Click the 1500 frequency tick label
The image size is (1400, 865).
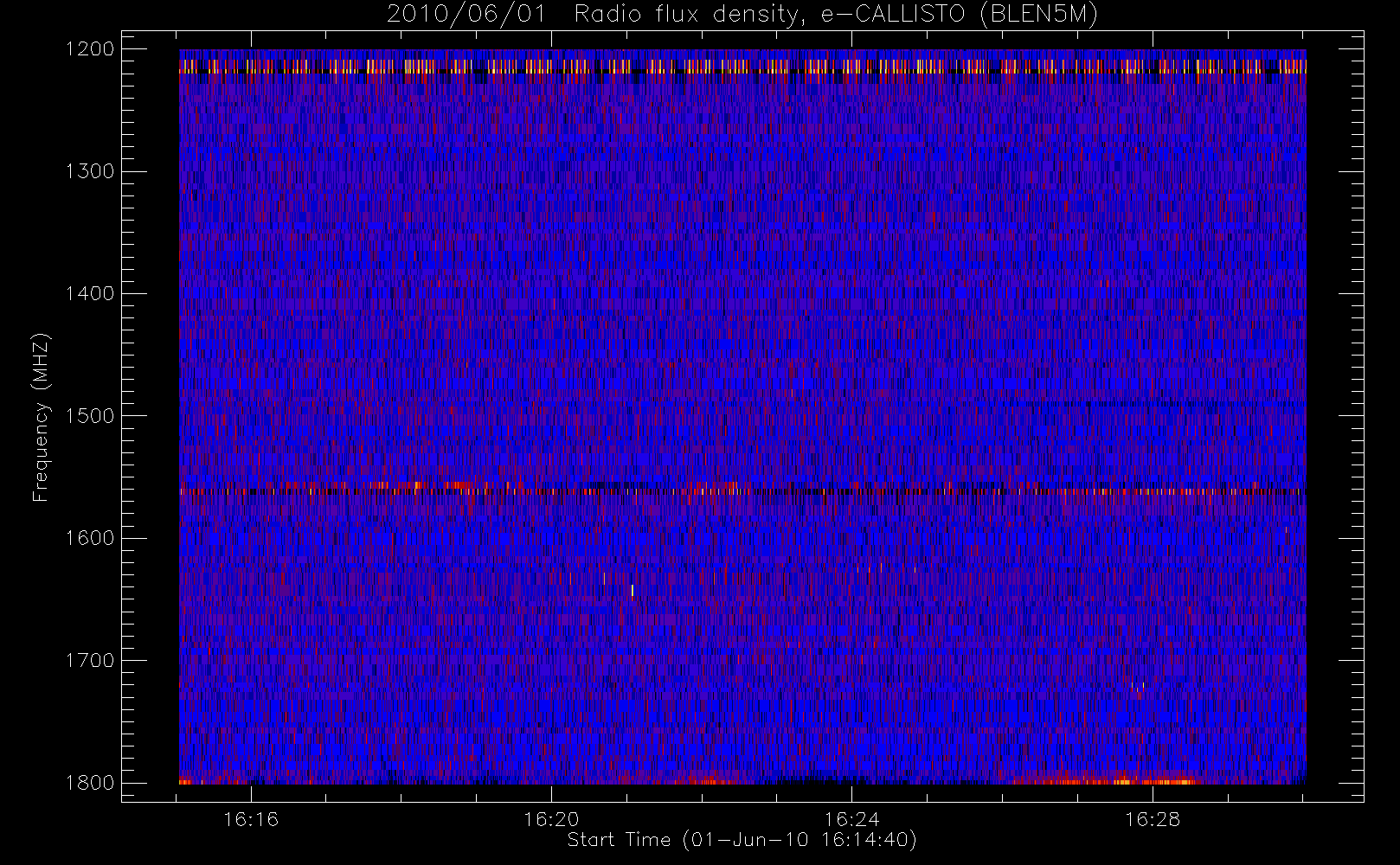point(90,416)
